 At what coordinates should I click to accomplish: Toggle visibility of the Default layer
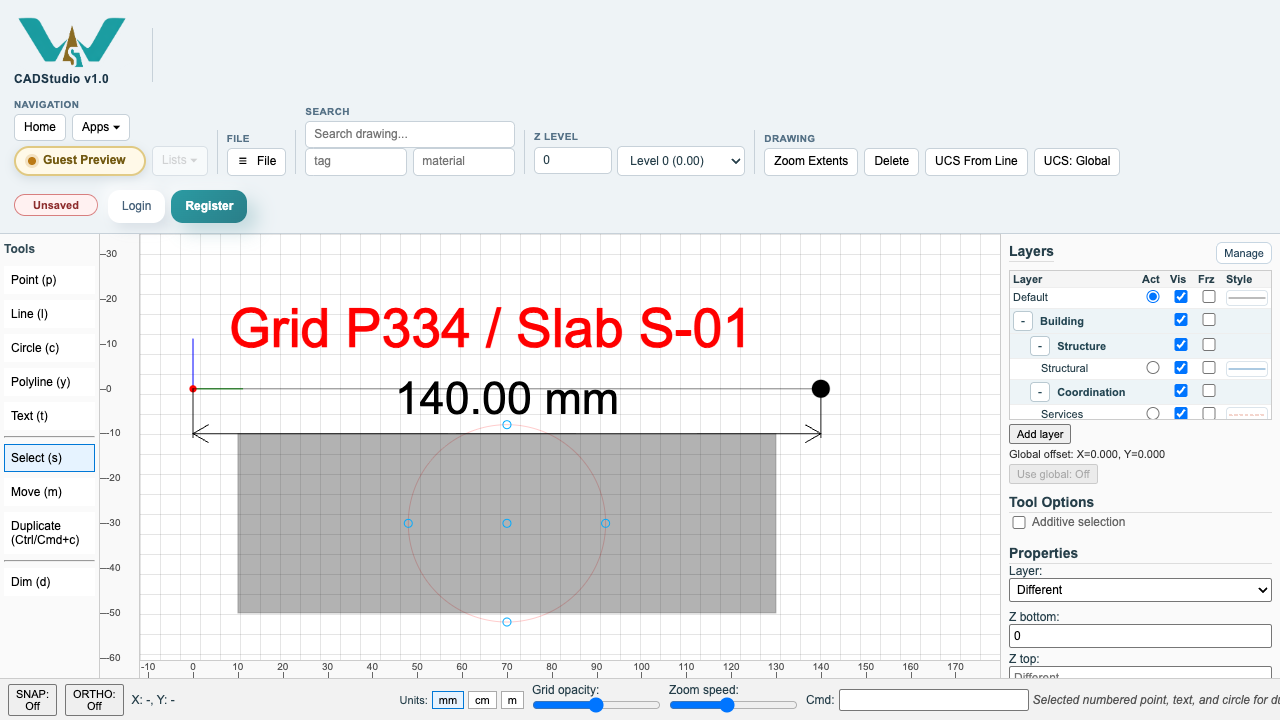click(1181, 297)
